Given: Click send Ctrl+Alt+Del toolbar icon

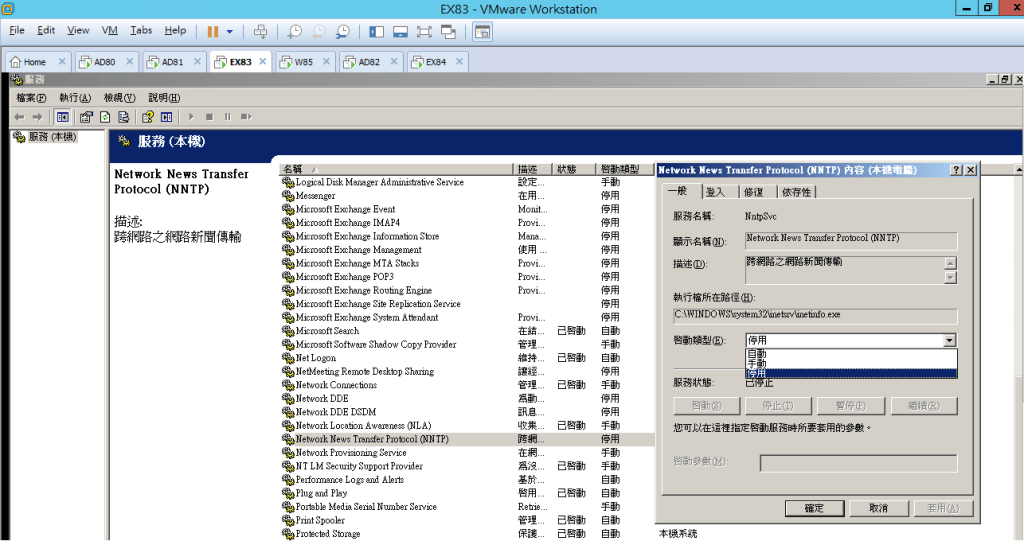Looking at the screenshot, I should pyautogui.click(x=261, y=31).
